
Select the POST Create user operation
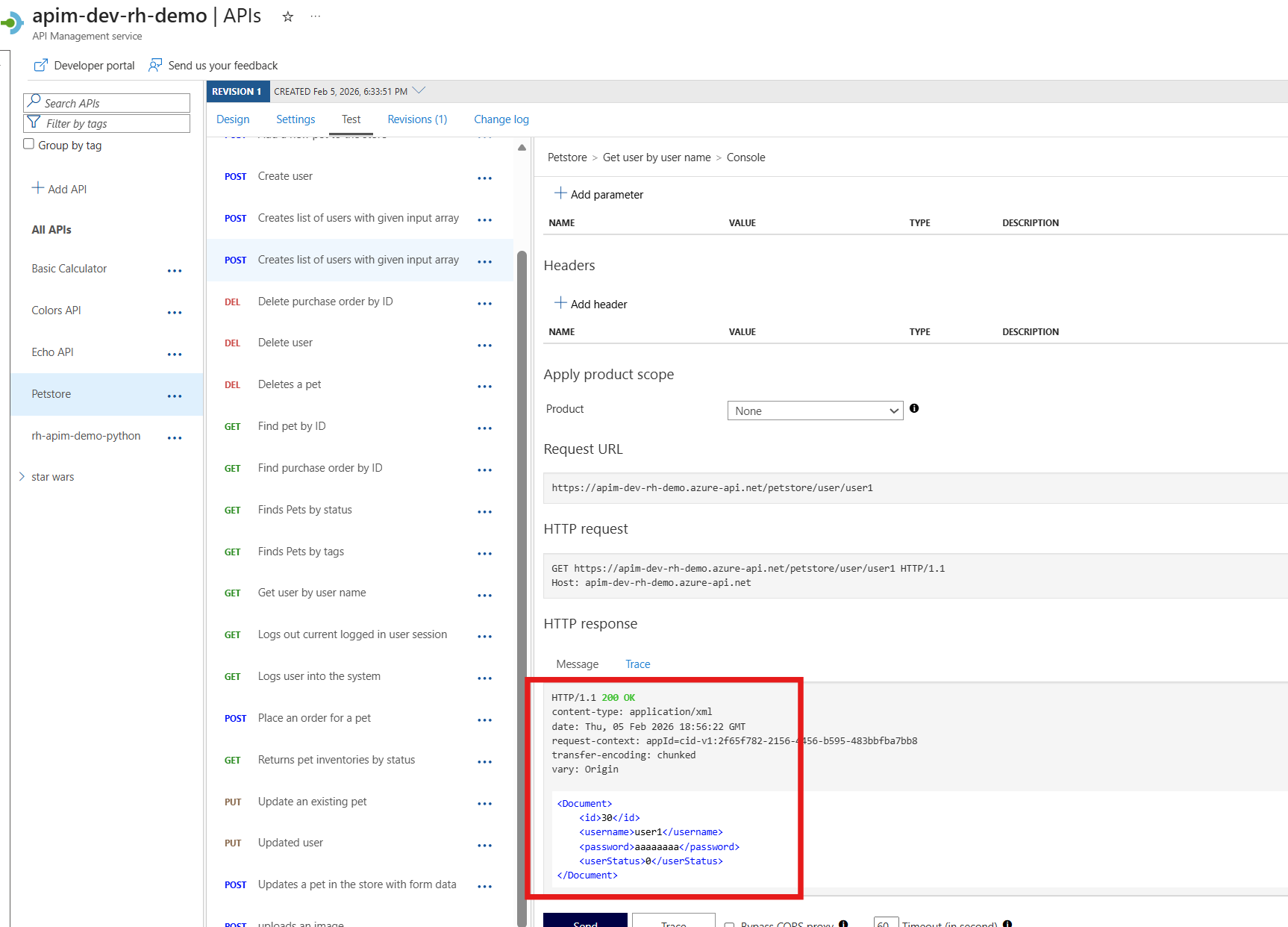(x=360, y=176)
